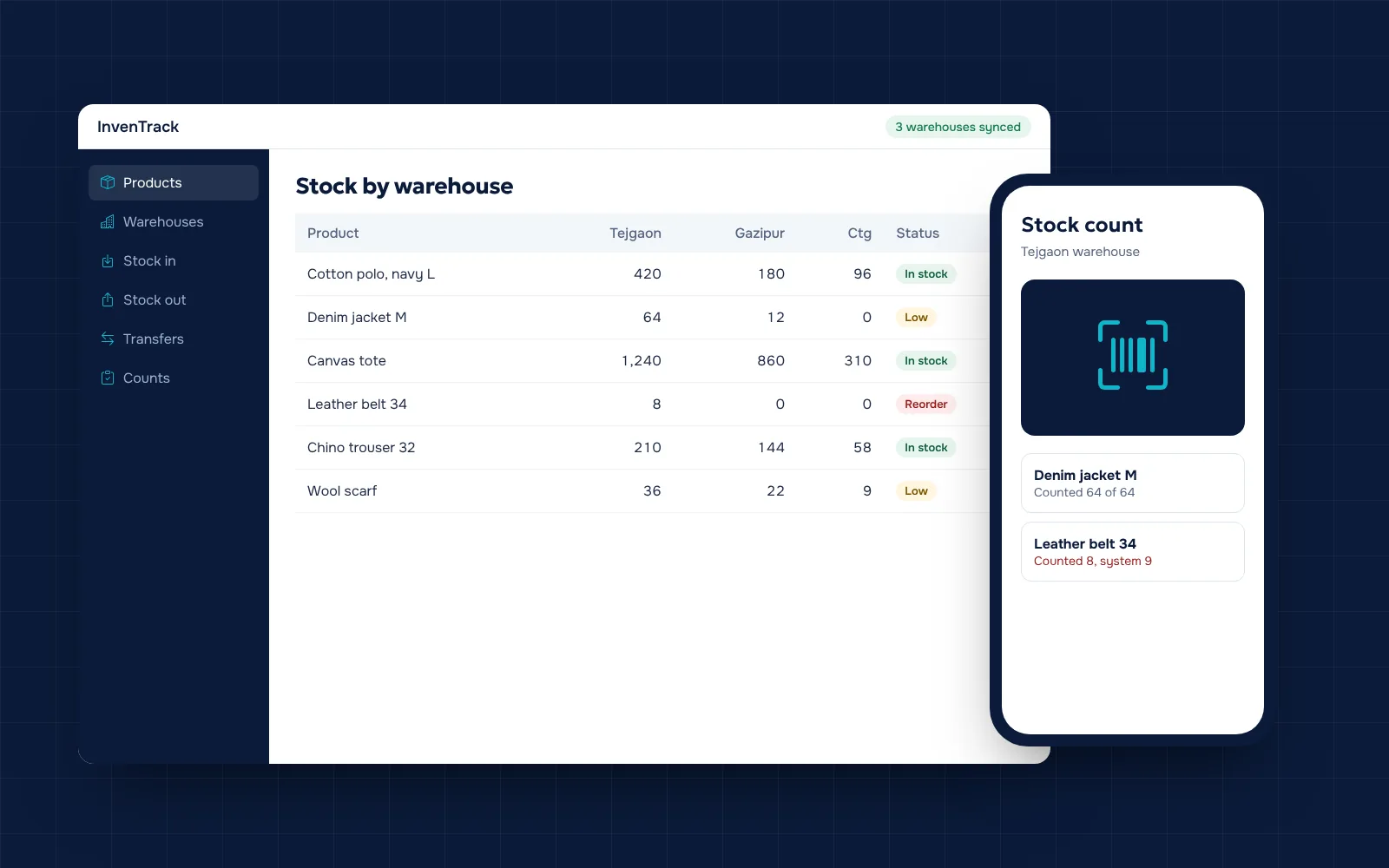
Task: Click Tejgaon value 36 for Wool scarf
Action: (x=652, y=490)
